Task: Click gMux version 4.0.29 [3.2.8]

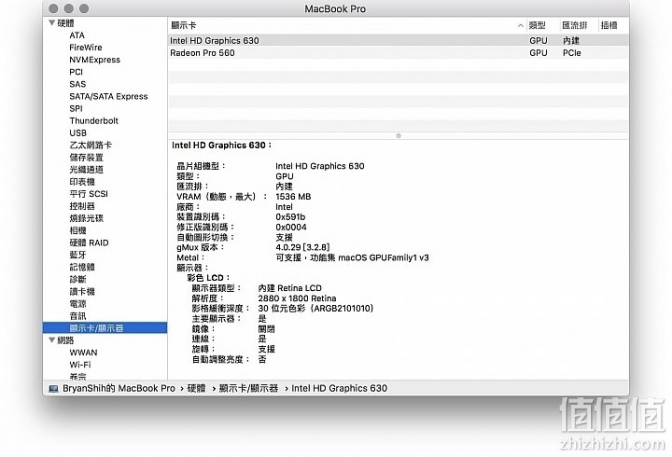Action: 303,247
